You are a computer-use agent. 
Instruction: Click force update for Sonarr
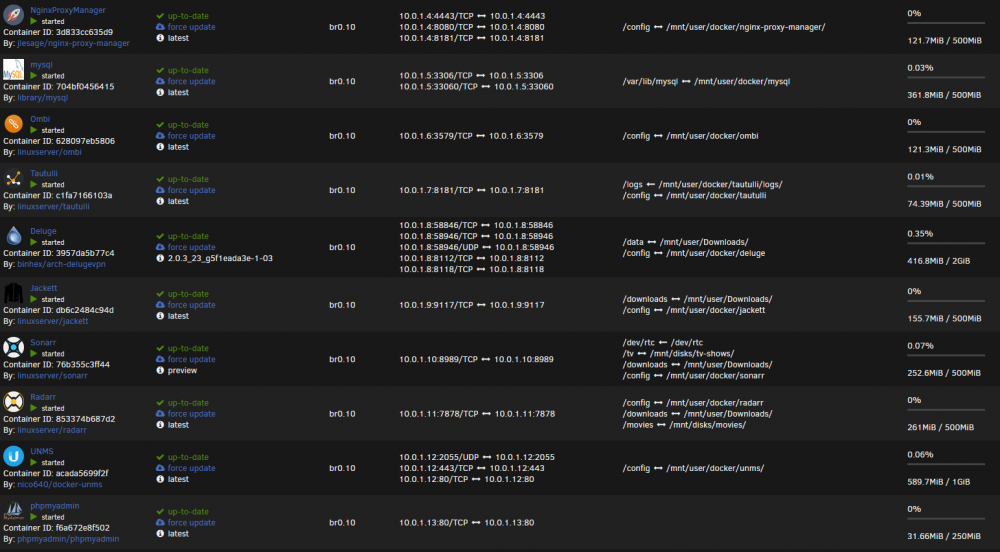(191, 360)
